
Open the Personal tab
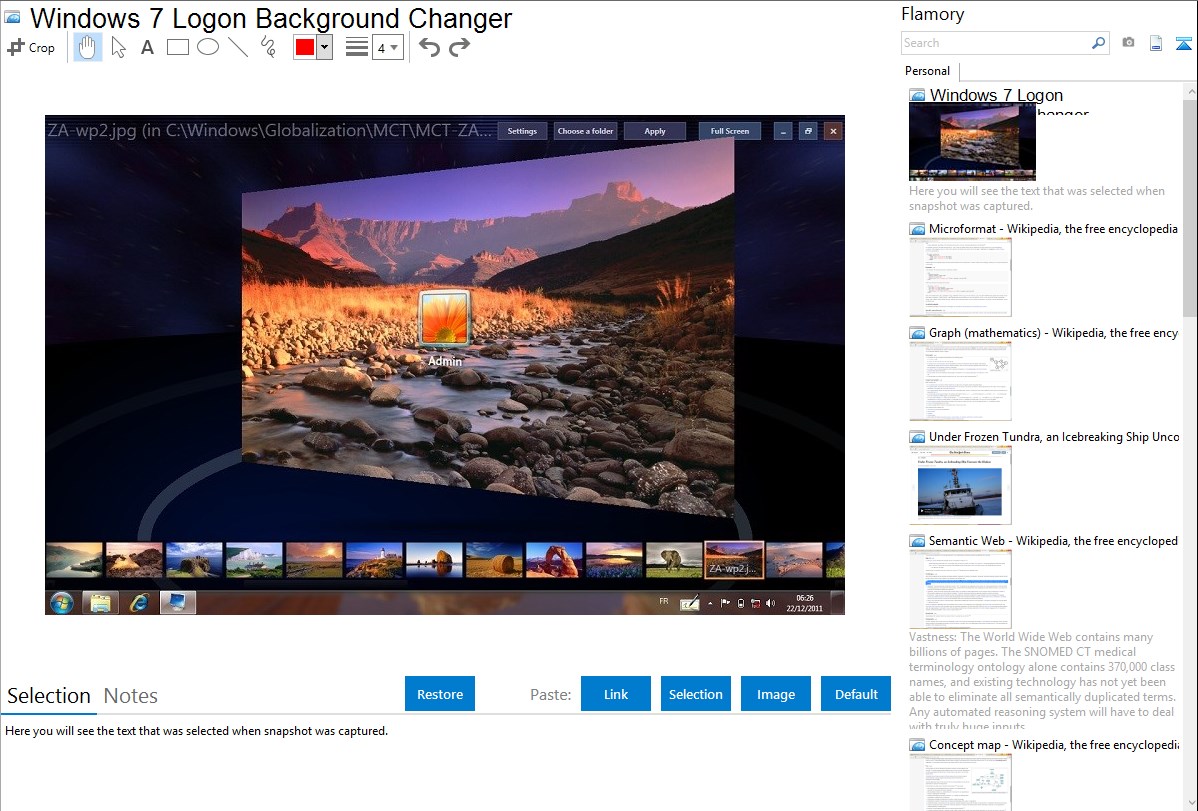pyautogui.click(x=927, y=71)
